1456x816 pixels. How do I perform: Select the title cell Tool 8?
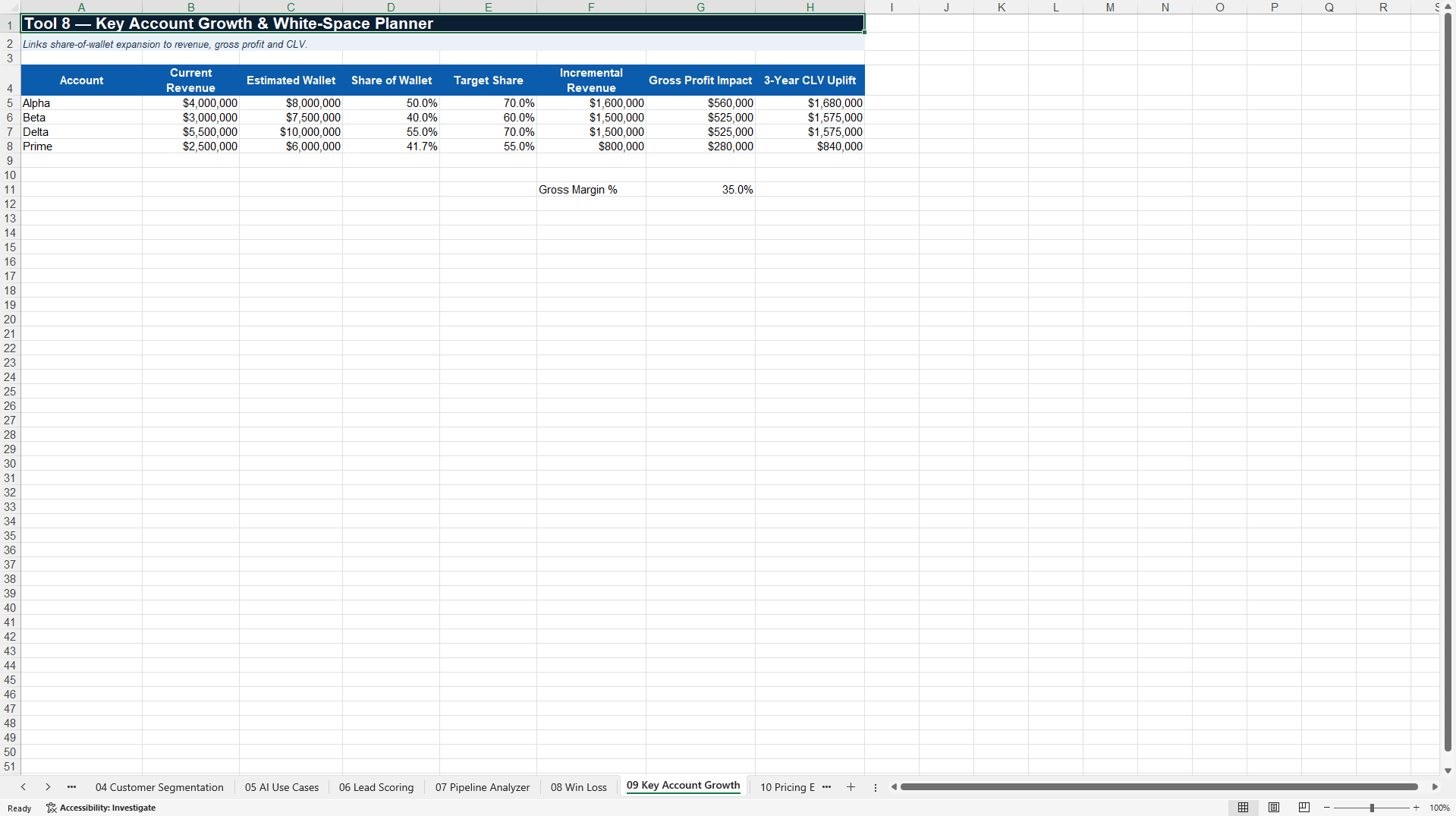442,24
